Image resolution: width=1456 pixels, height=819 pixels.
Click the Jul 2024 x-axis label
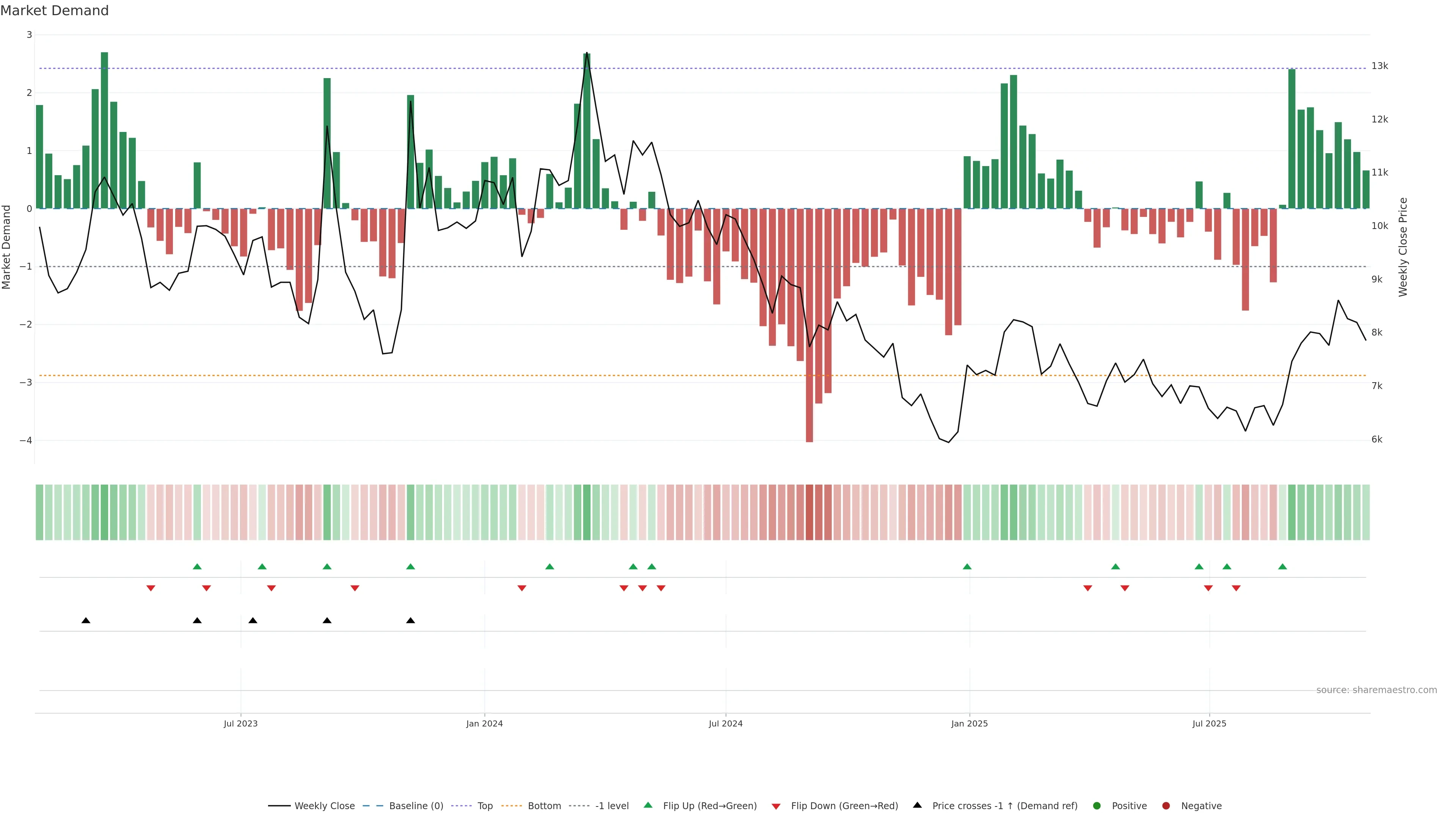(726, 723)
